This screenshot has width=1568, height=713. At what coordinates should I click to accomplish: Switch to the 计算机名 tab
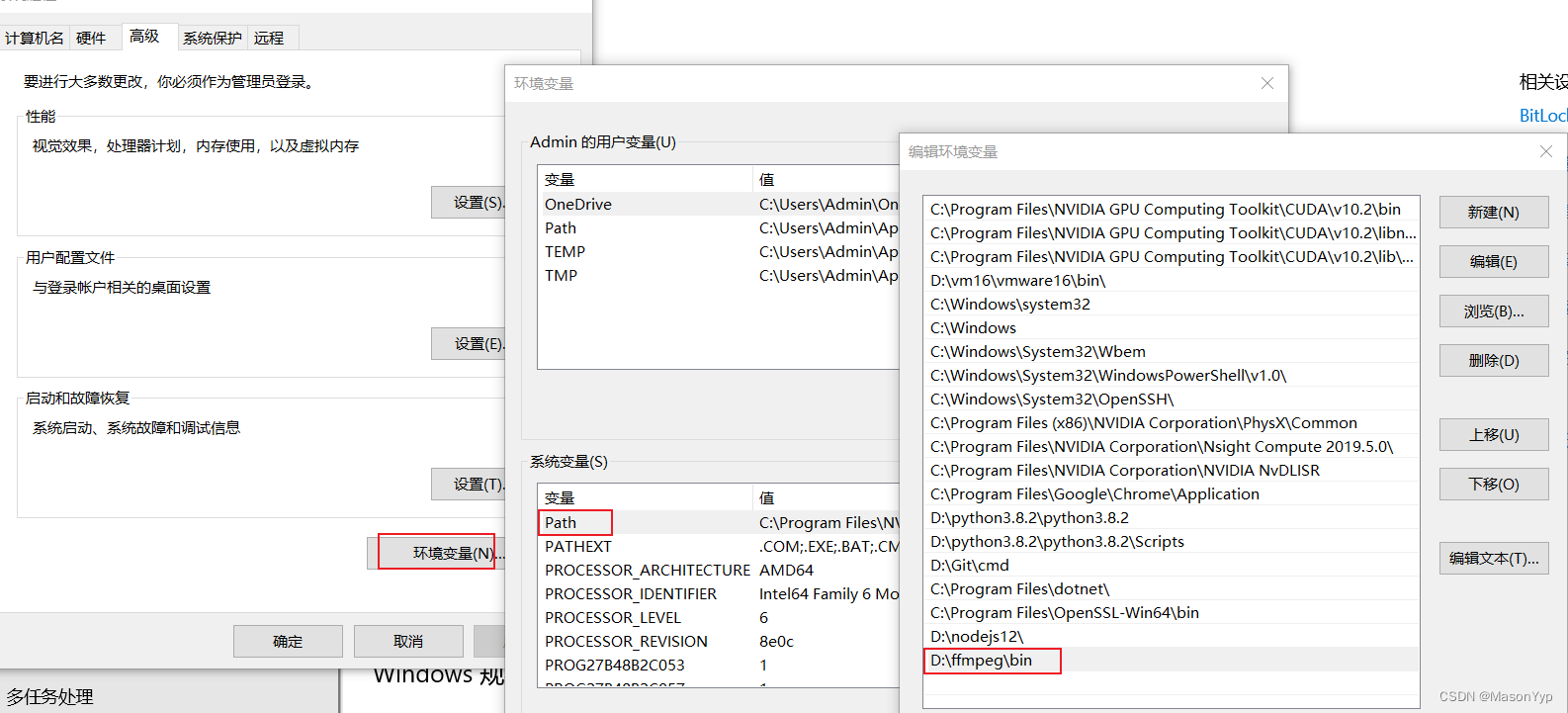35,38
